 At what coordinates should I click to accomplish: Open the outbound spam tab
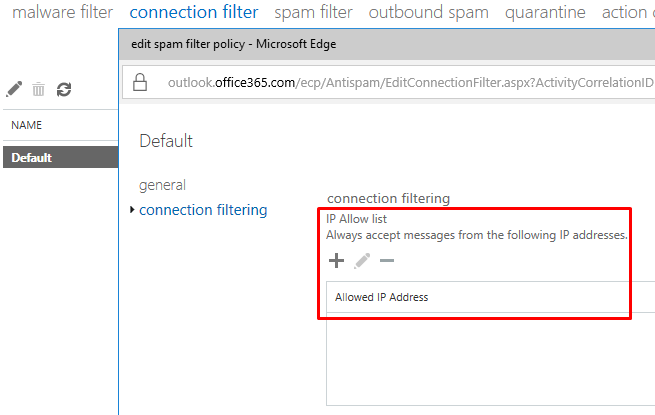tap(429, 12)
